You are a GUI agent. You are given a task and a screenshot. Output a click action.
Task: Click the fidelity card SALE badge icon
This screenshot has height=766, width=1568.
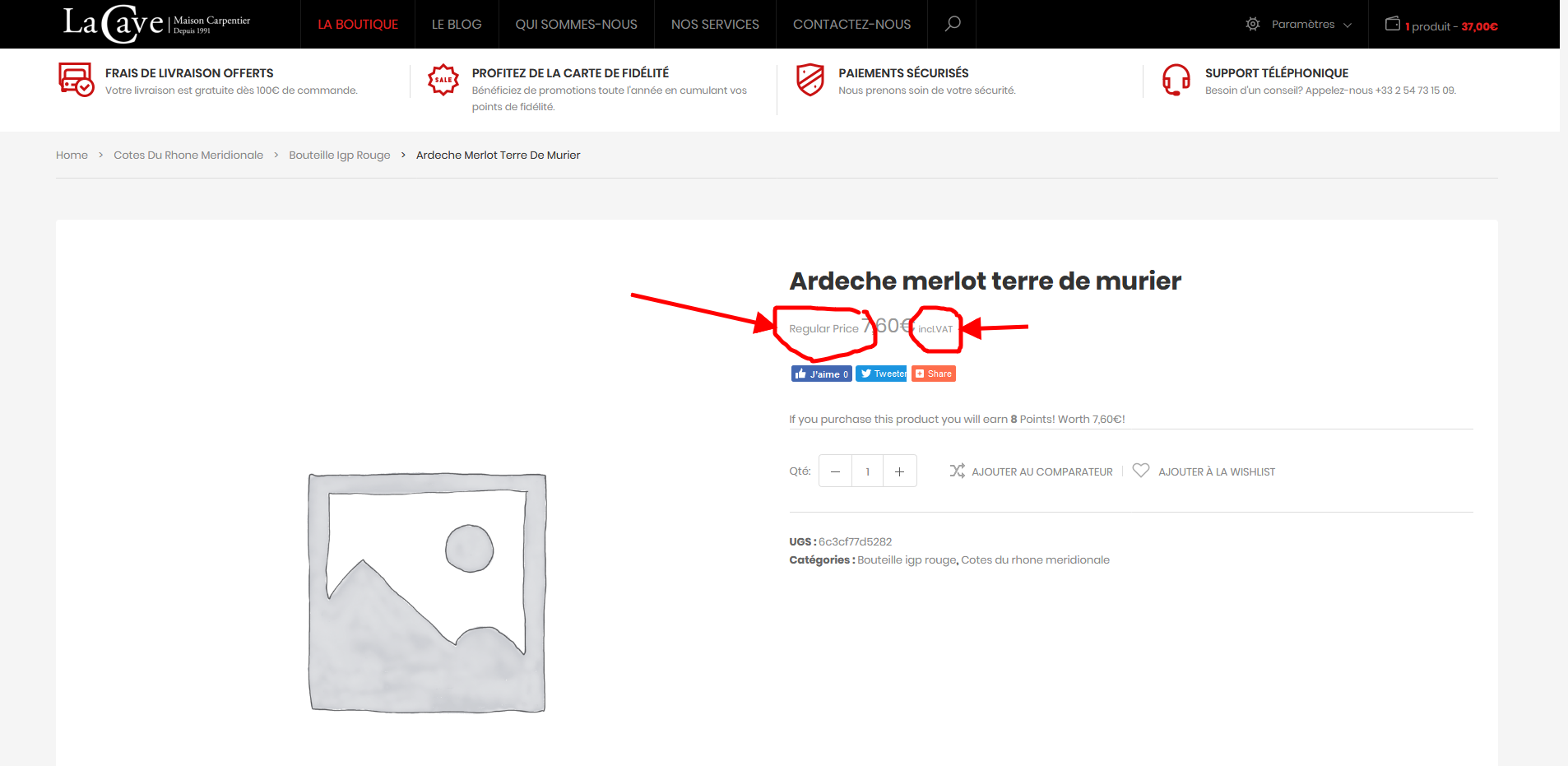[x=443, y=80]
